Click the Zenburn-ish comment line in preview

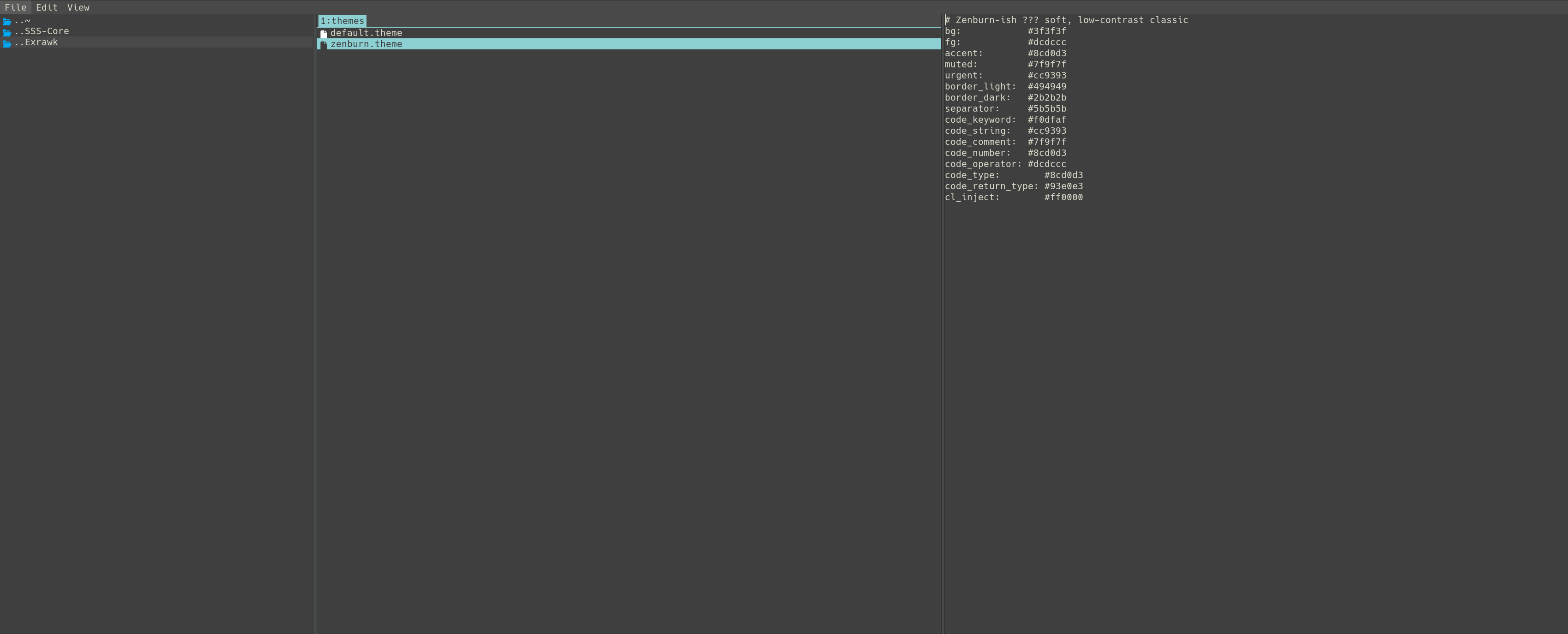[1066, 20]
